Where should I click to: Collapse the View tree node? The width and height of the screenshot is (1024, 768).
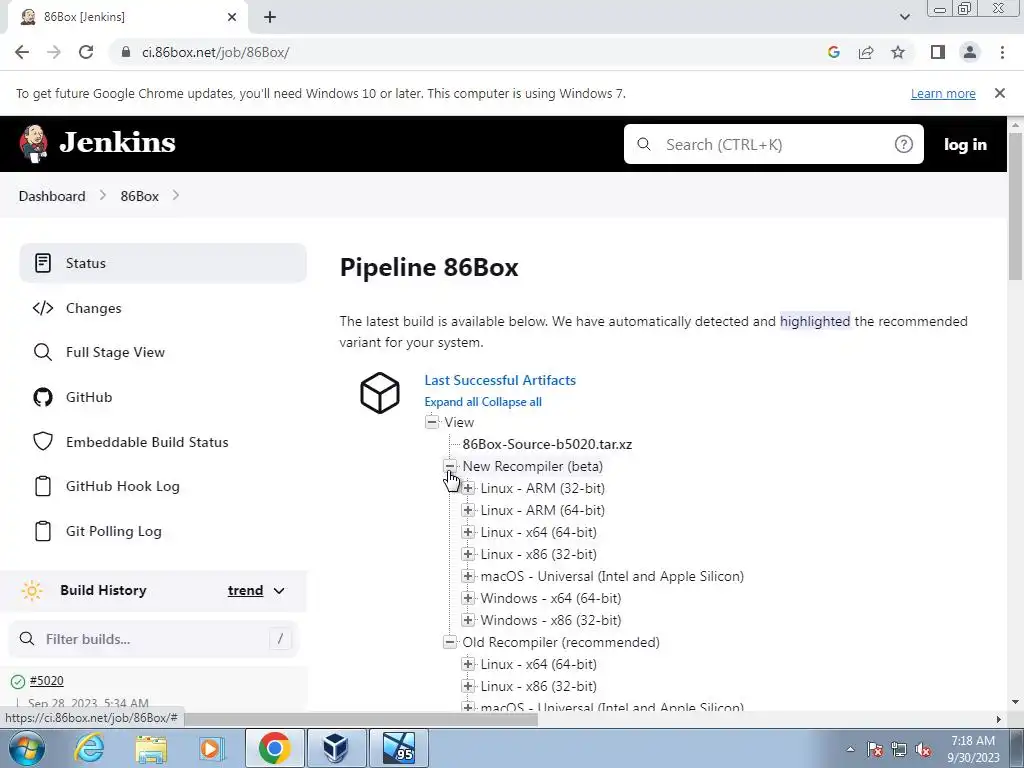432,422
